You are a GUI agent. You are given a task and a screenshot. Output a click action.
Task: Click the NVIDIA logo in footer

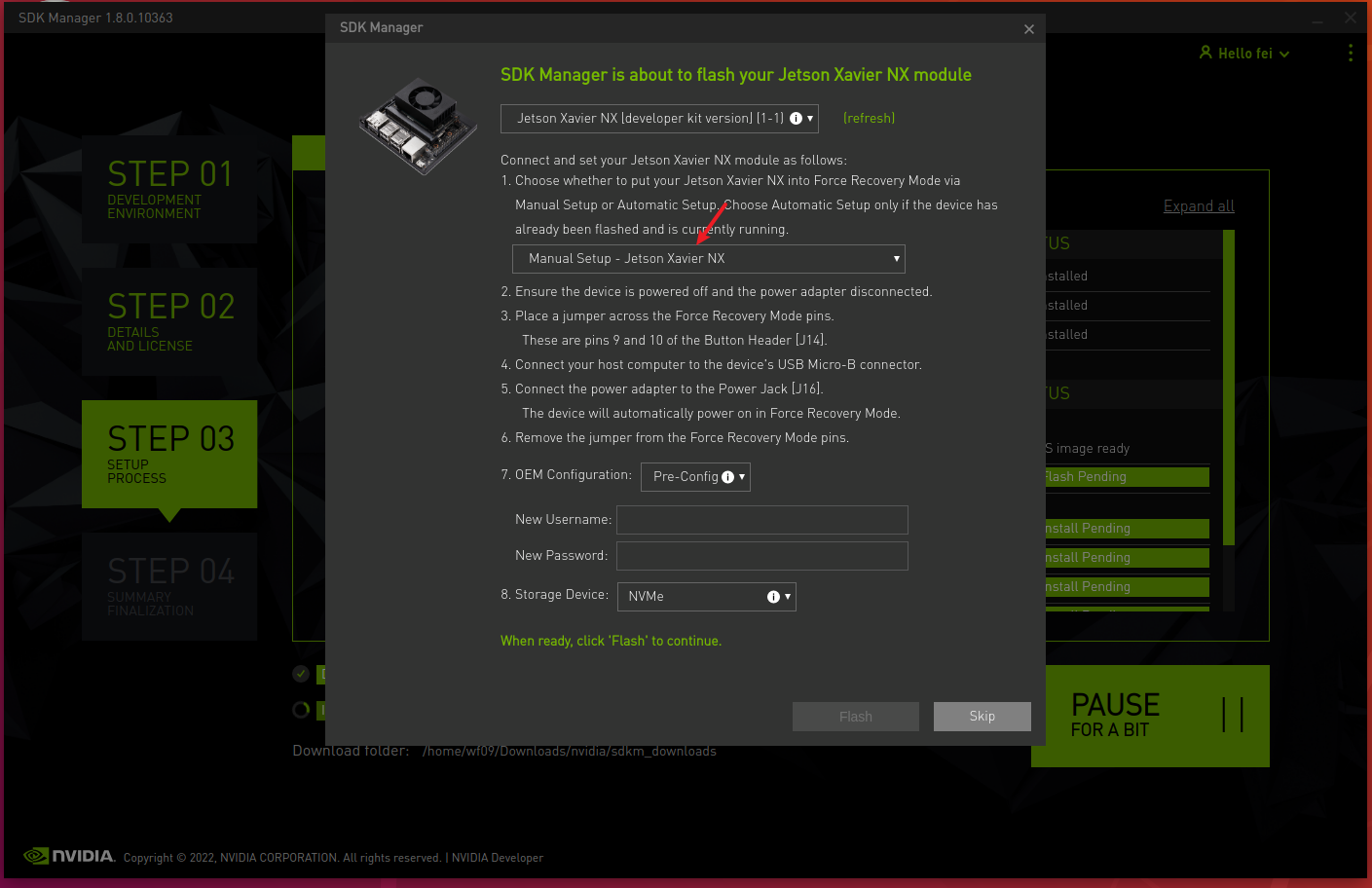[69, 856]
